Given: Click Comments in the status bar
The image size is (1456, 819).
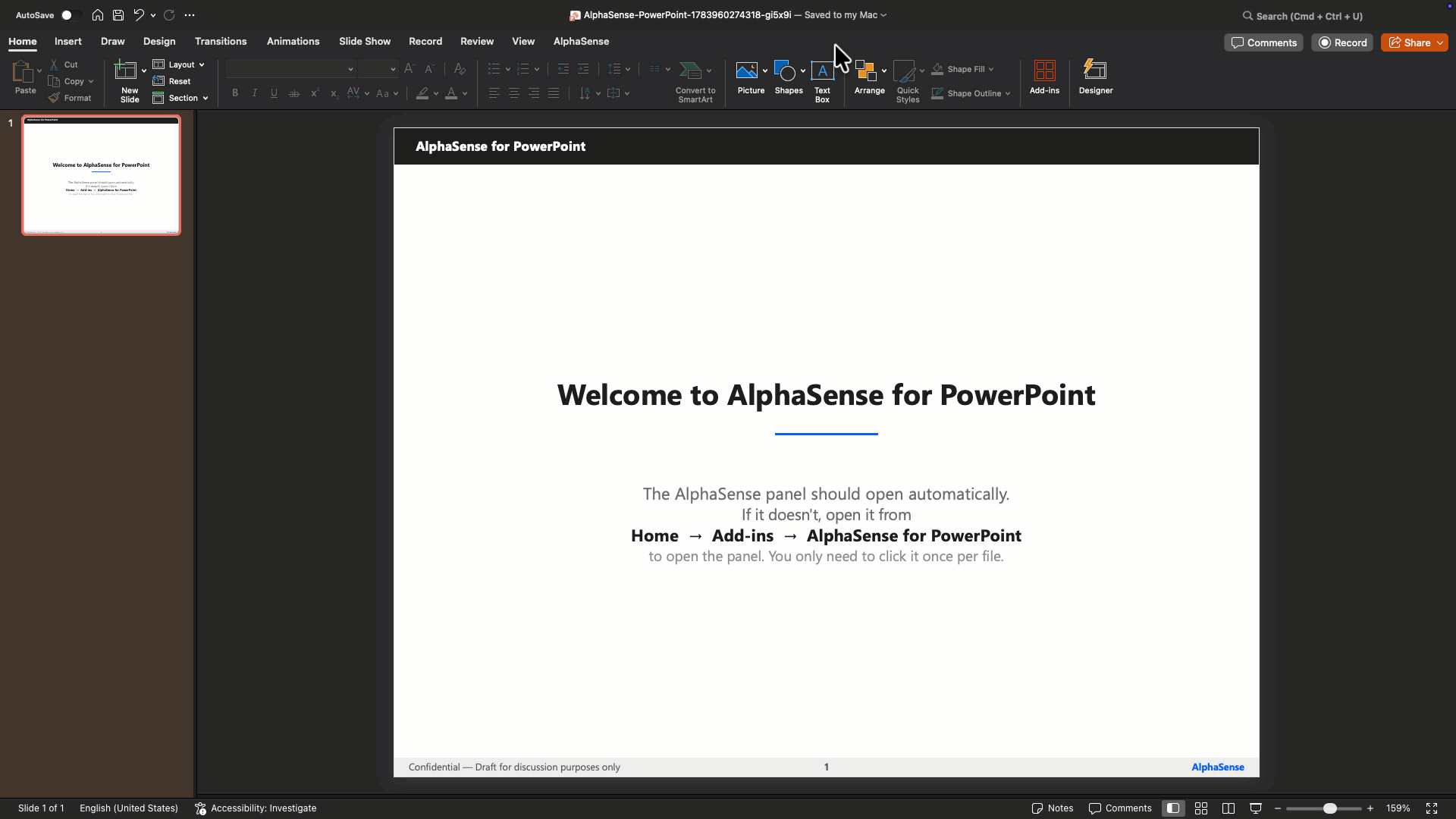Looking at the screenshot, I should 1120,808.
